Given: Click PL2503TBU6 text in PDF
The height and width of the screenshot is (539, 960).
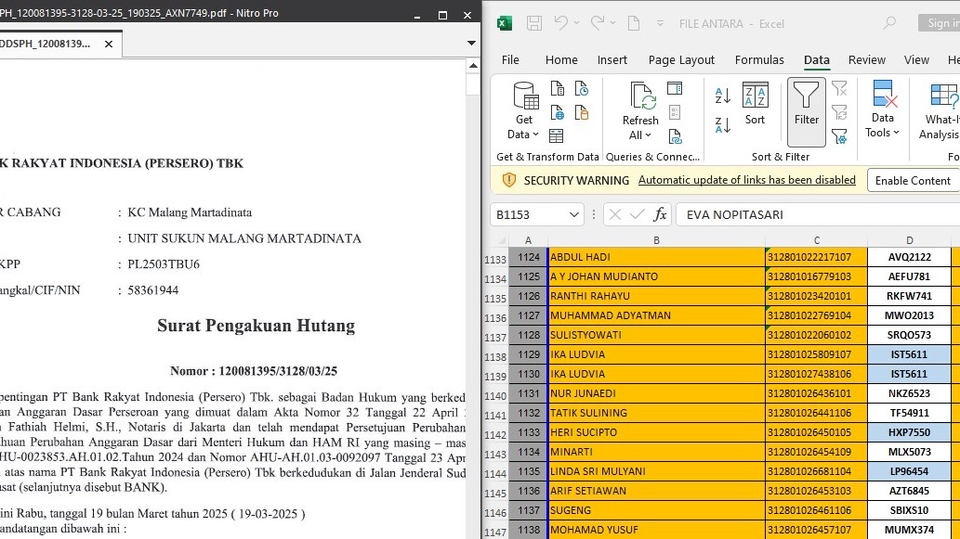Looking at the screenshot, I should (163, 265).
